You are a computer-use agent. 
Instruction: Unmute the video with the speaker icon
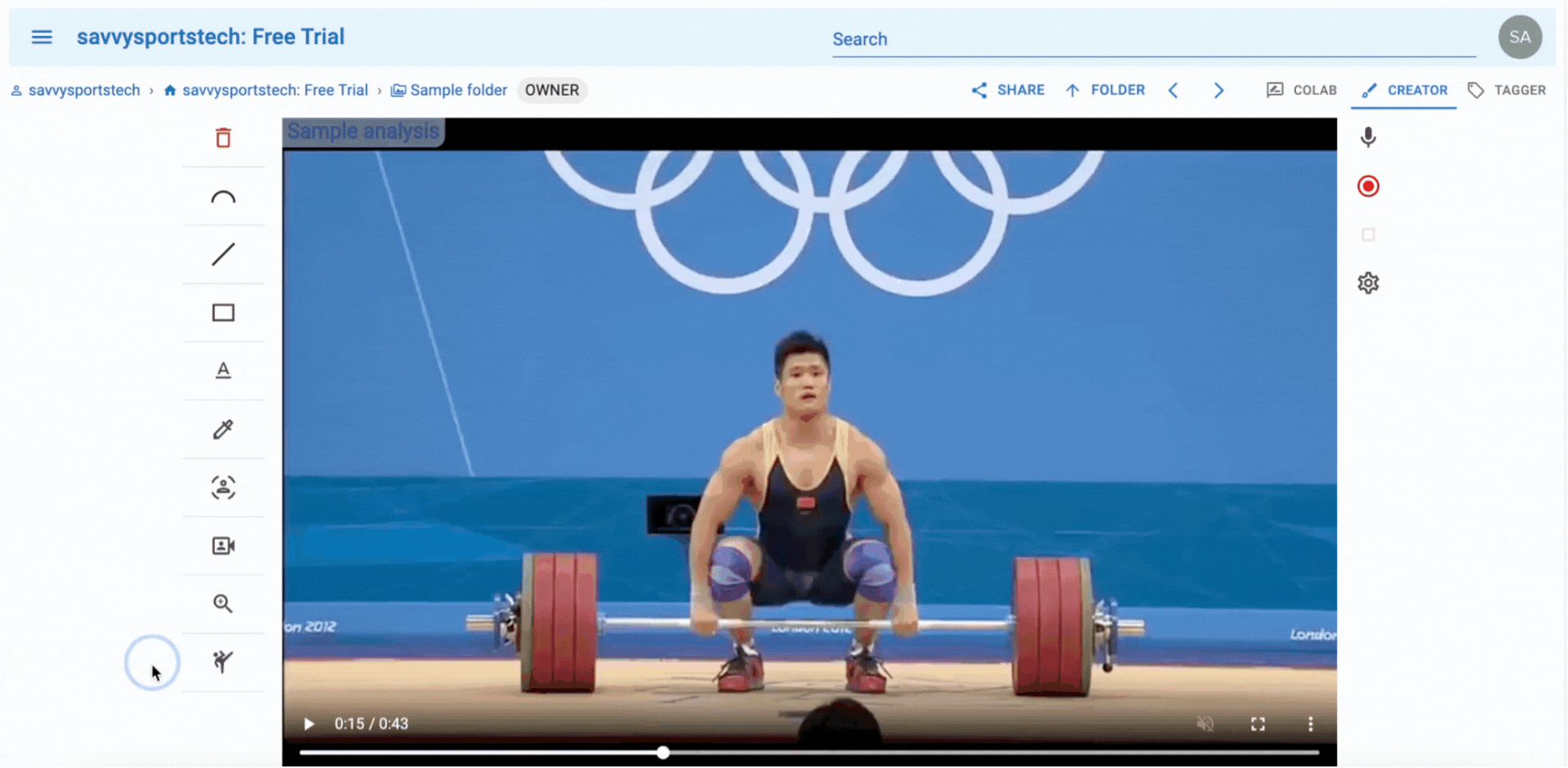click(1205, 724)
